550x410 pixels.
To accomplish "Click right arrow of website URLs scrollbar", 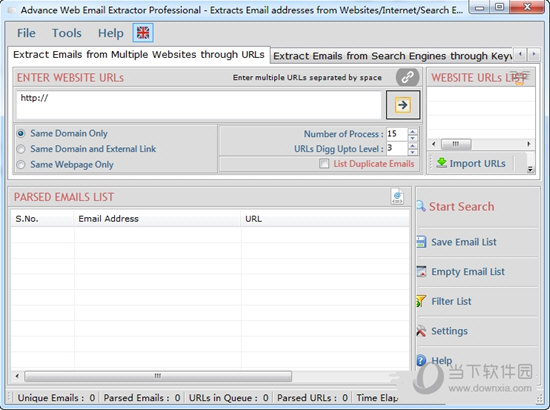I will [x=529, y=144].
